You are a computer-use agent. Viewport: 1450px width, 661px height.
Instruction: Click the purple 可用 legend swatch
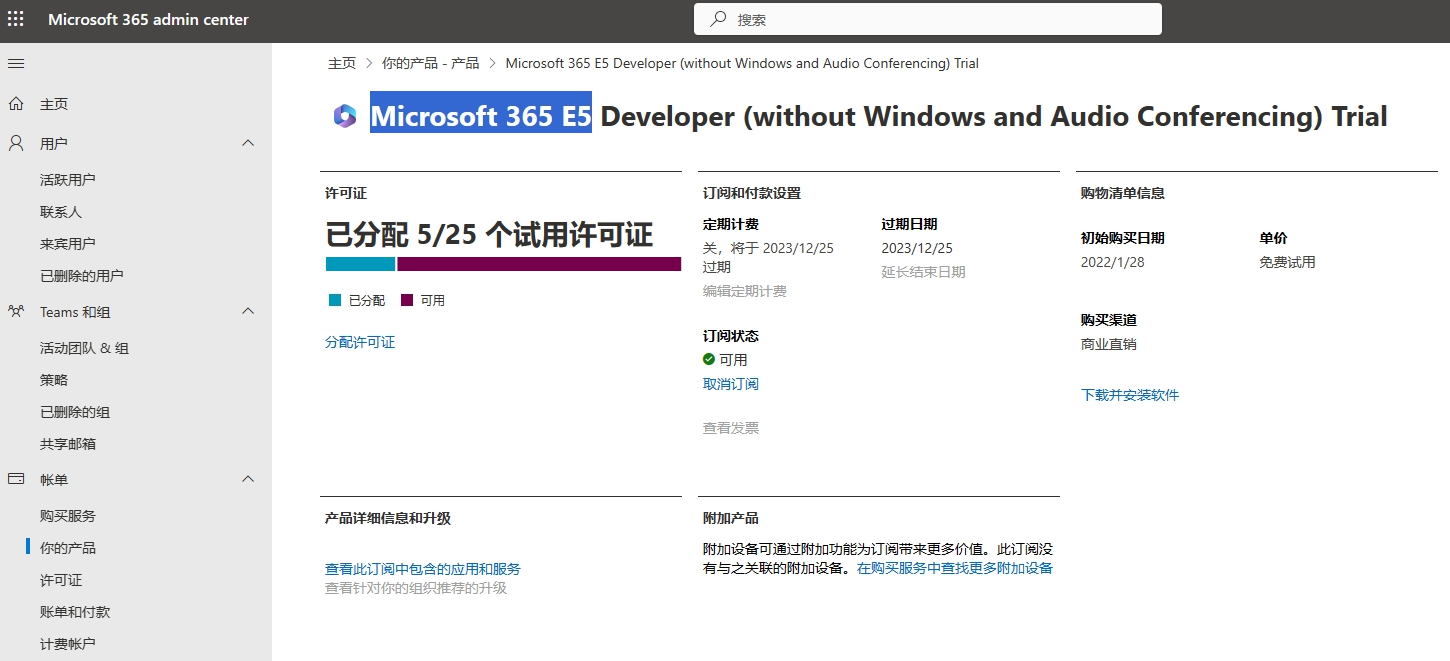tap(407, 300)
